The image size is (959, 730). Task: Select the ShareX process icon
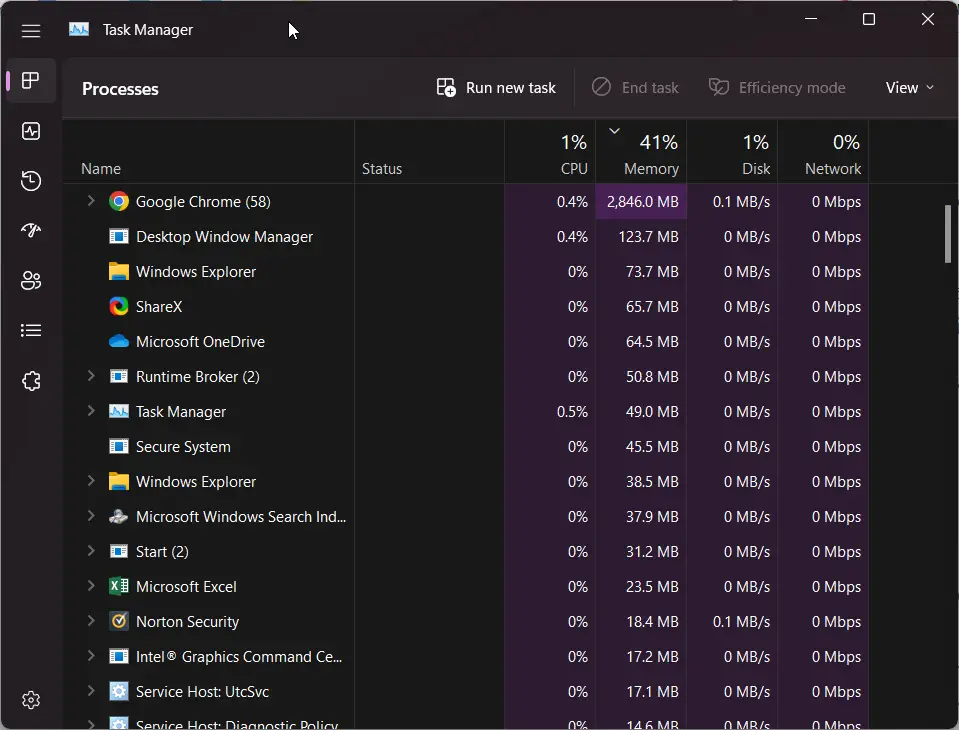(119, 307)
